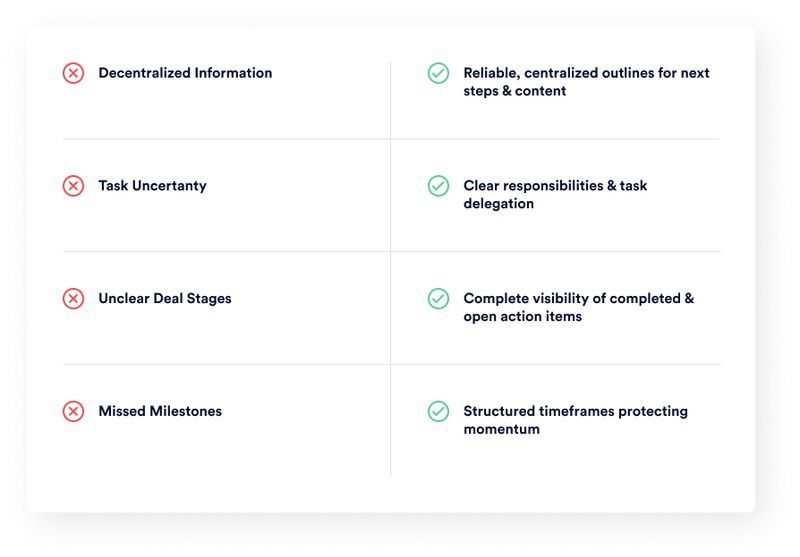Select the Task Uncertanty label

point(153,186)
